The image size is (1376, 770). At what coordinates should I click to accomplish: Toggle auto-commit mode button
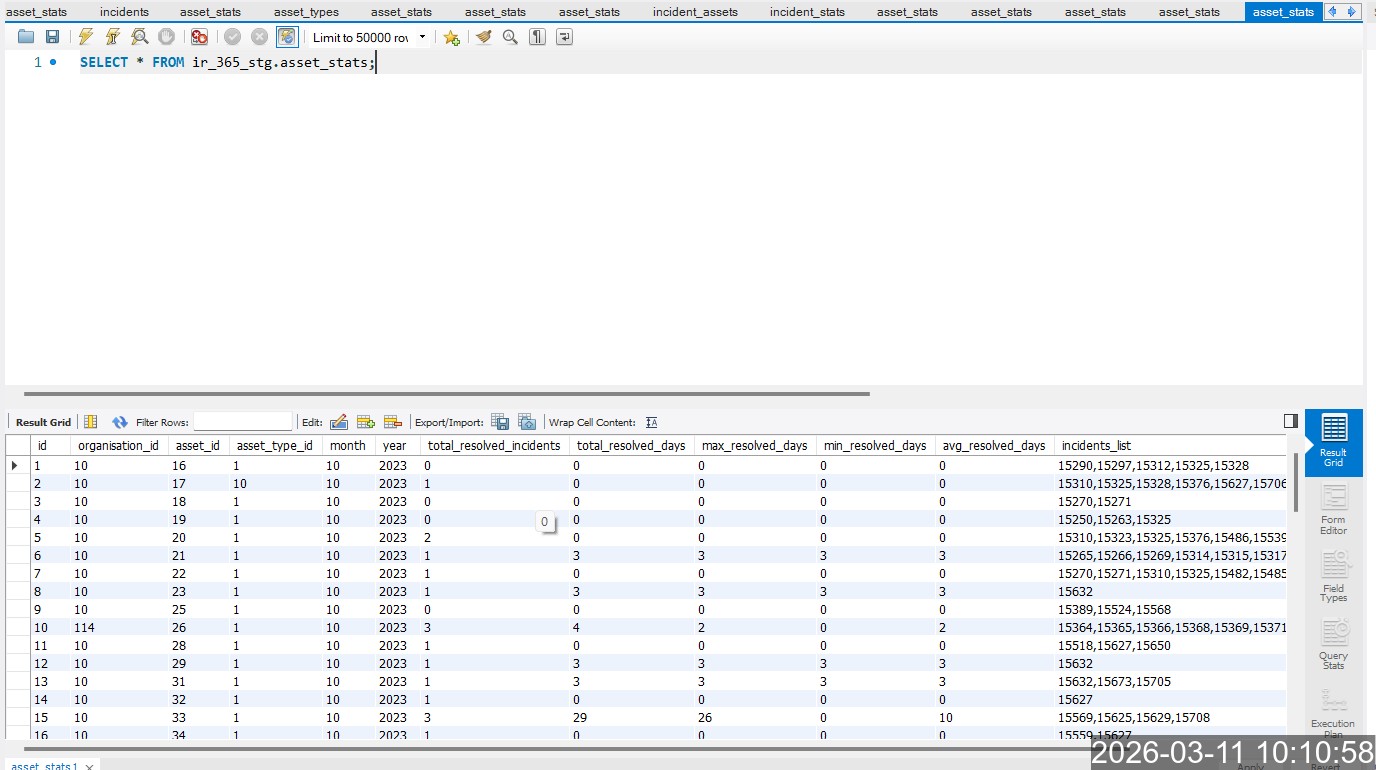tap(287, 37)
